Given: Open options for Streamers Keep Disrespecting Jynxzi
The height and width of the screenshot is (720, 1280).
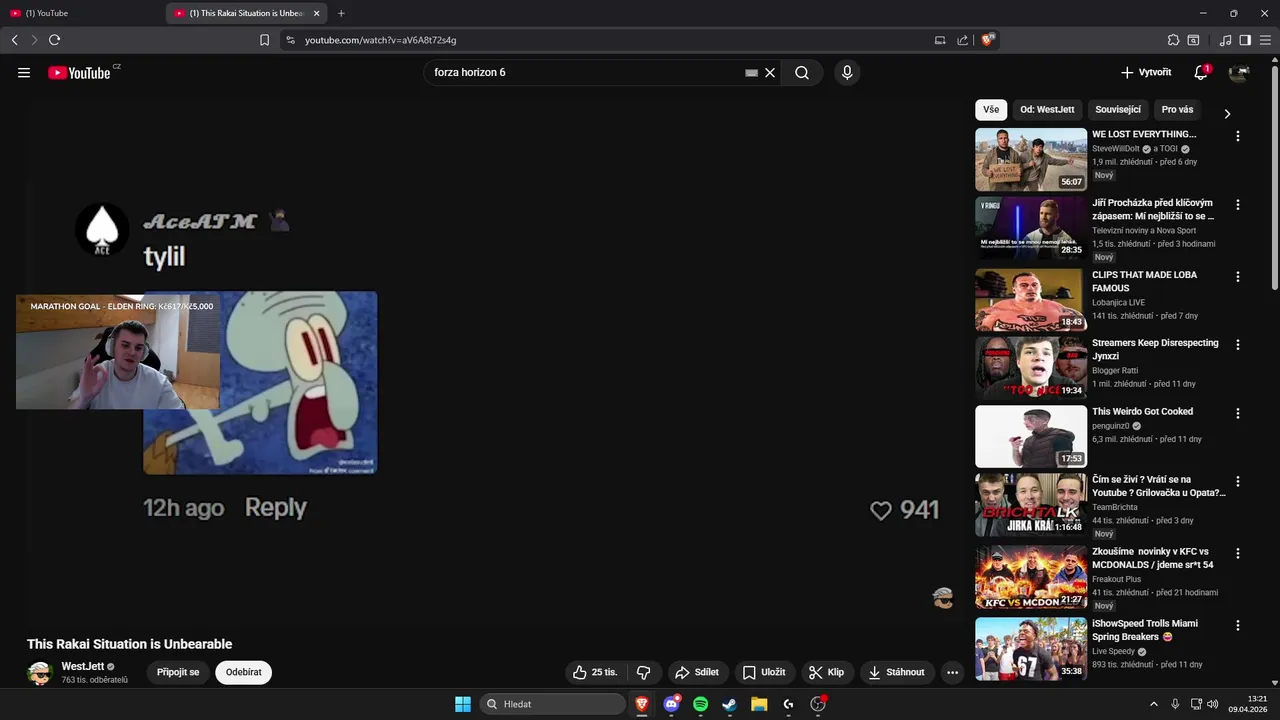Looking at the screenshot, I should pyautogui.click(x=1237, y=344).
